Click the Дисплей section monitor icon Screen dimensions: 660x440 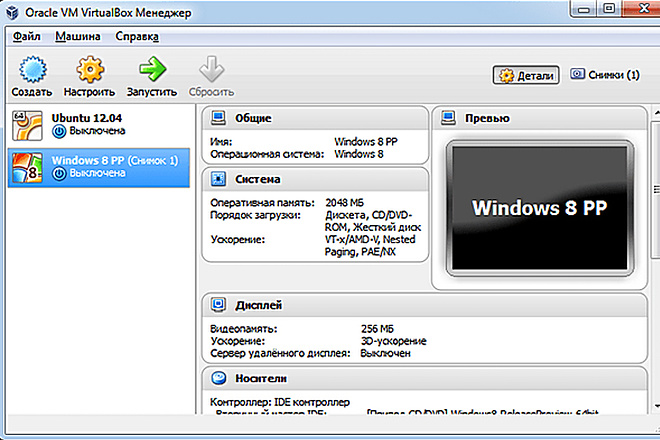click(218, 304)
